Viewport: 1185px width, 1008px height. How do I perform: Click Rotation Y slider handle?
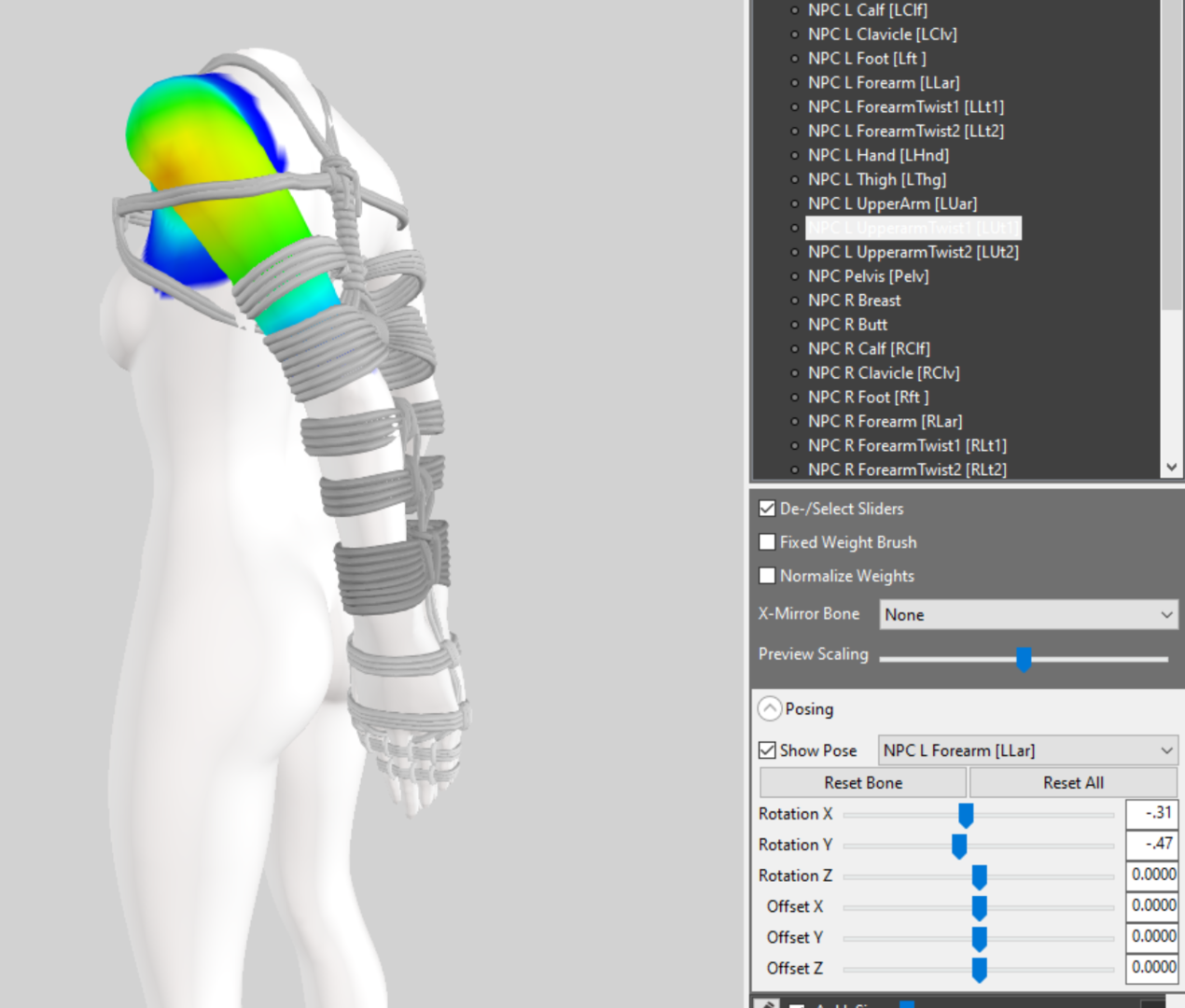pos(959,846)
